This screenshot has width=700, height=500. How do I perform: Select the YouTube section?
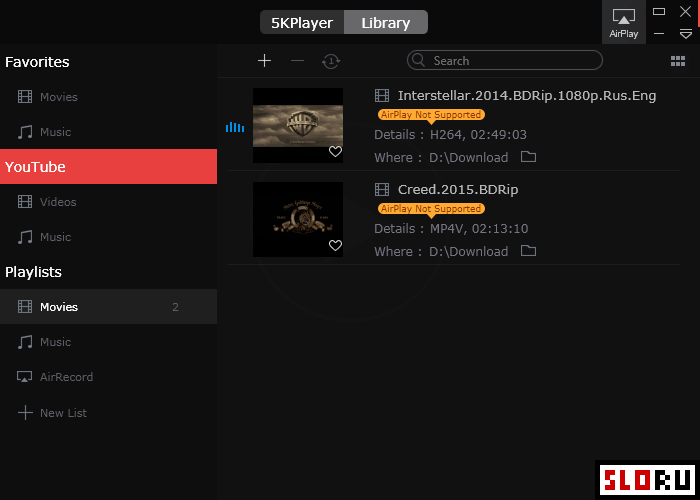point(108,167)
